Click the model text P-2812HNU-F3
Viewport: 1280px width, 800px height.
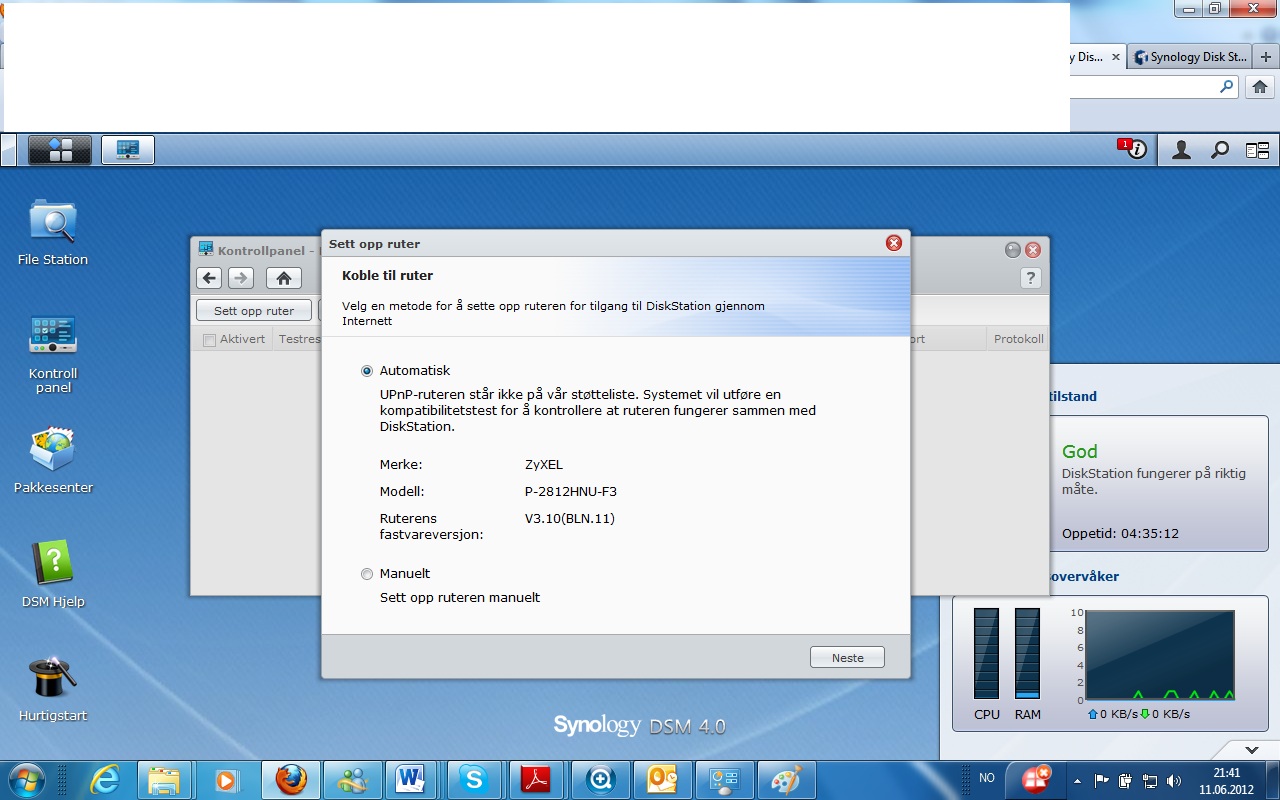[571, 492]
